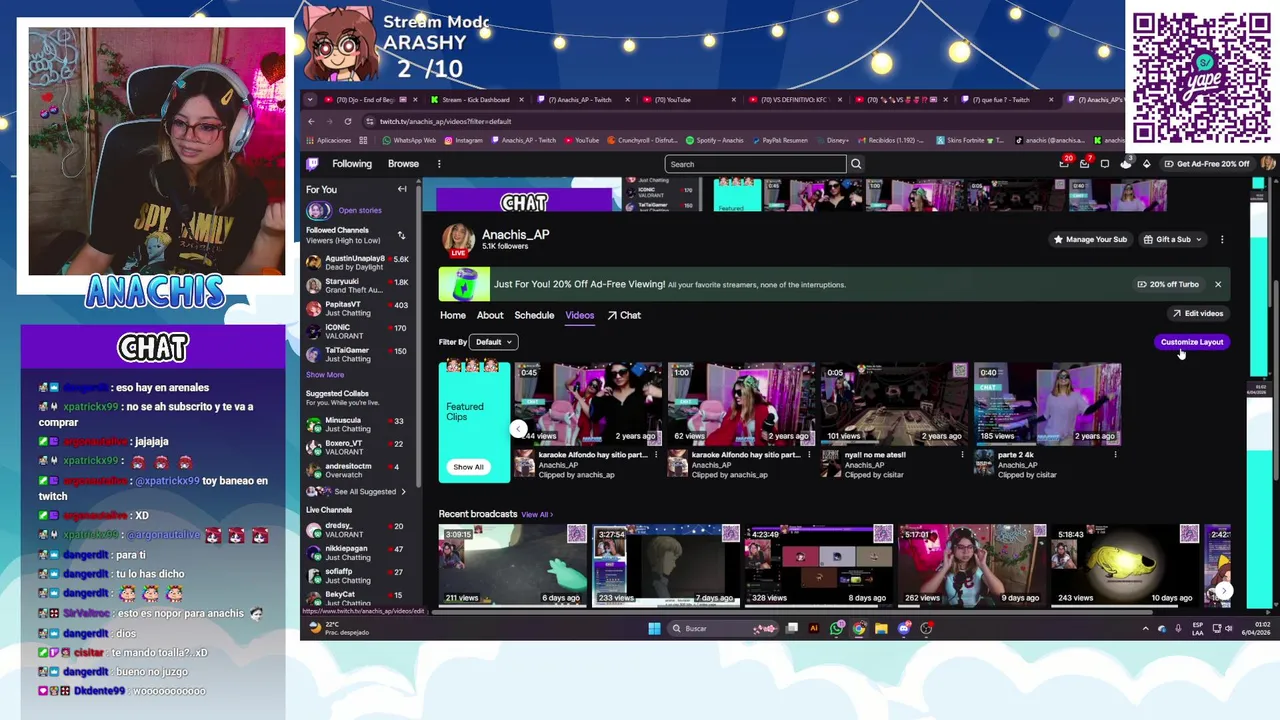
Task: Show hidden system tray icons
Action: [1145, 629]
